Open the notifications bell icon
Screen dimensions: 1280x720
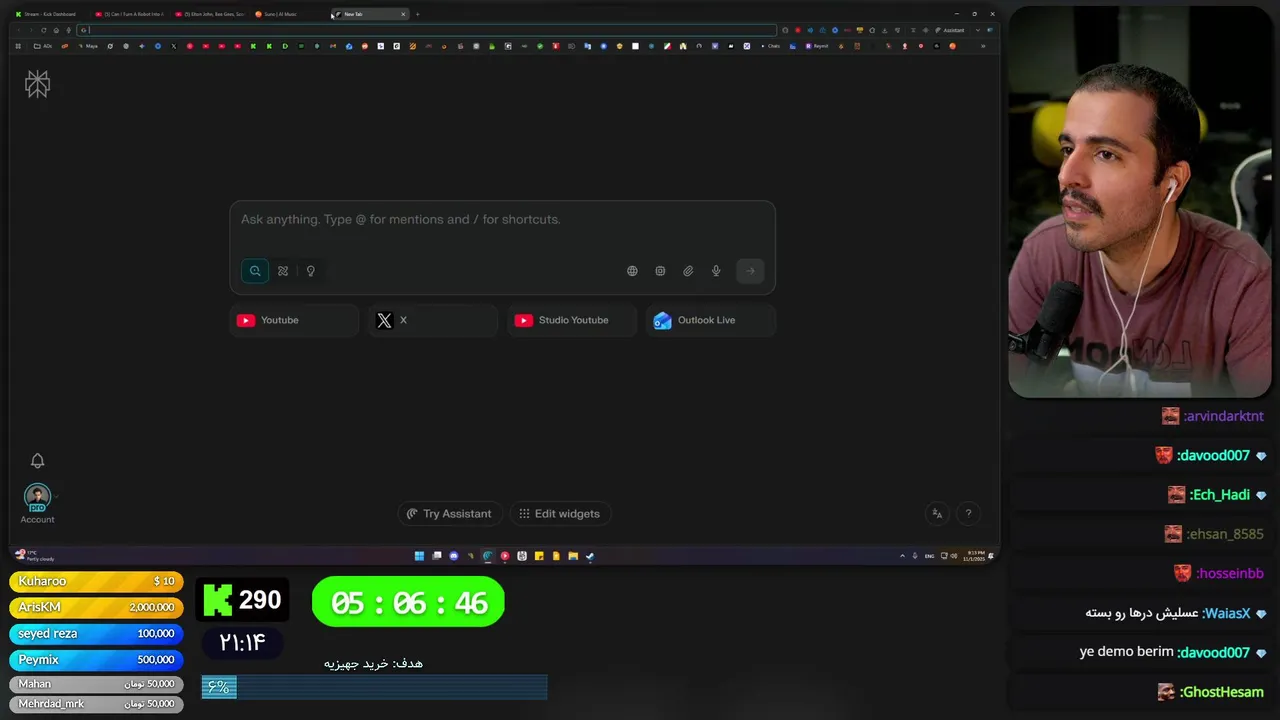[x=37, y=461]
